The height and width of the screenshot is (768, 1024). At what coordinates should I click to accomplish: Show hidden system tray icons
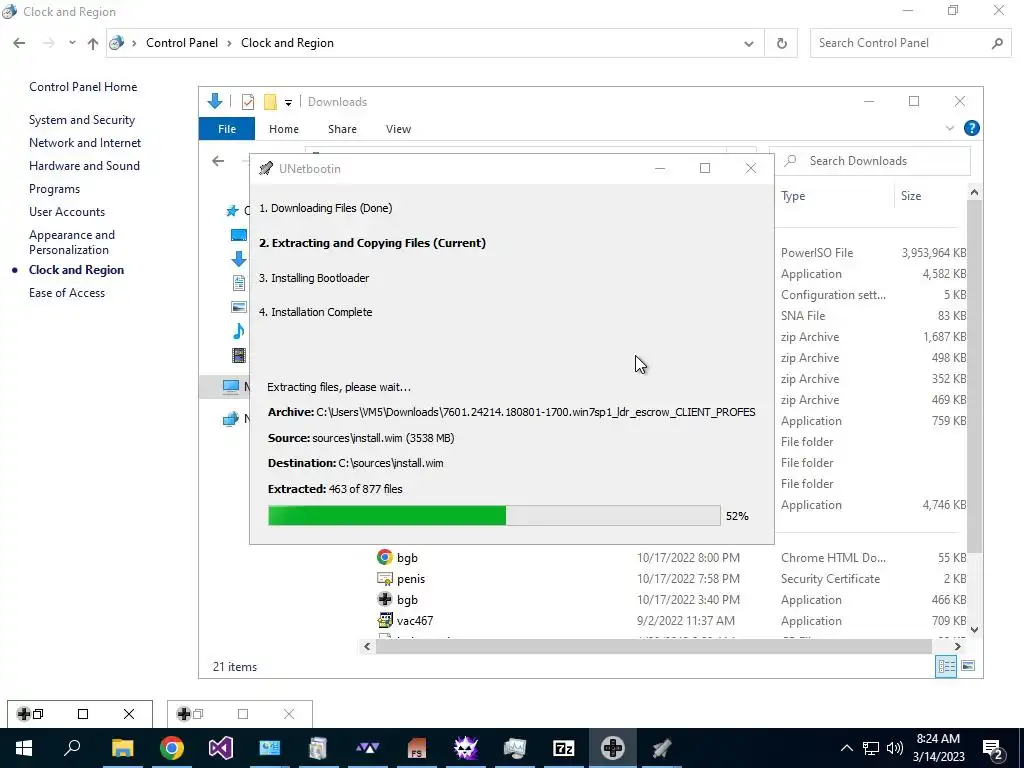pos(846,748)
